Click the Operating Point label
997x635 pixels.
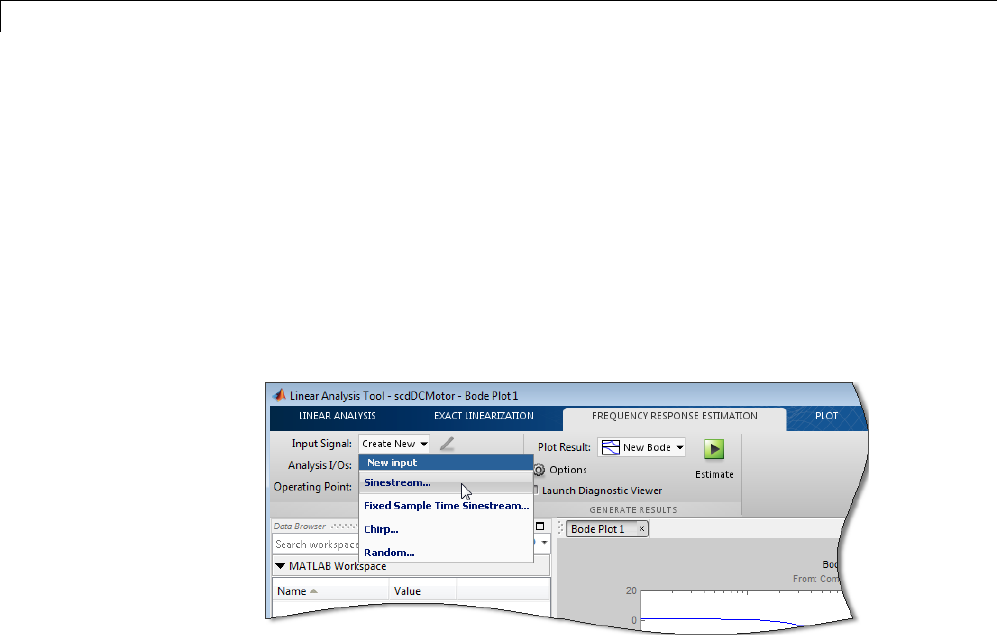[x=312, y=487]
